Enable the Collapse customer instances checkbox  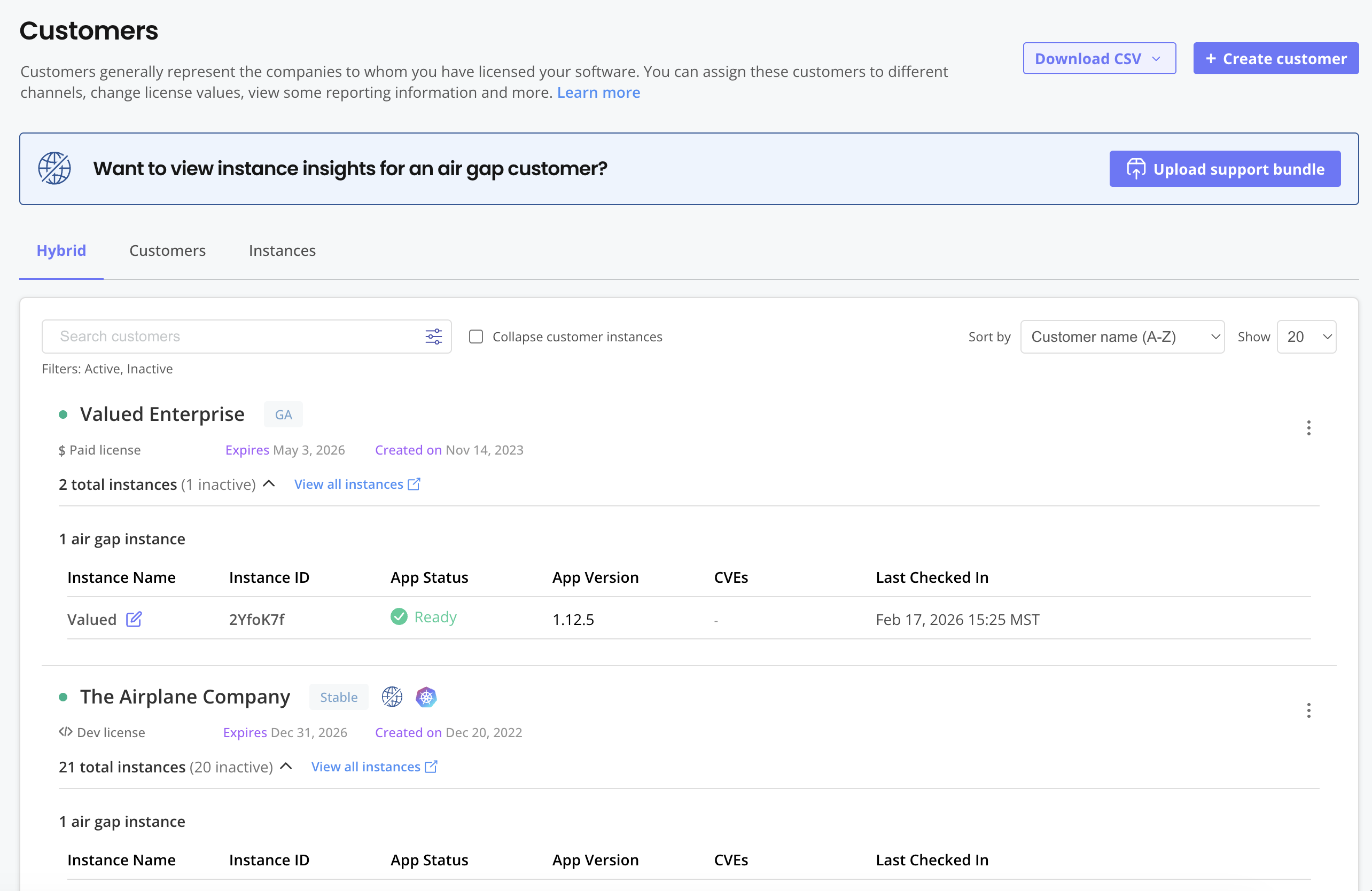pos(475,336)
